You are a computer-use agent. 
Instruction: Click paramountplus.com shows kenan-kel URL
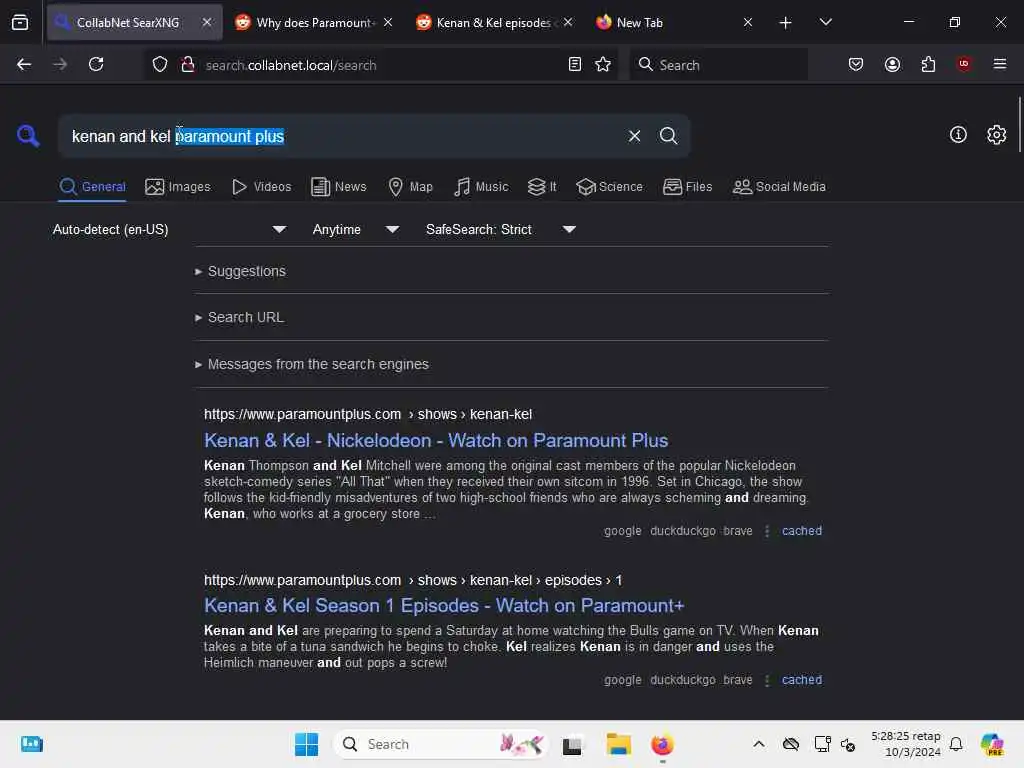pos(368,415)
